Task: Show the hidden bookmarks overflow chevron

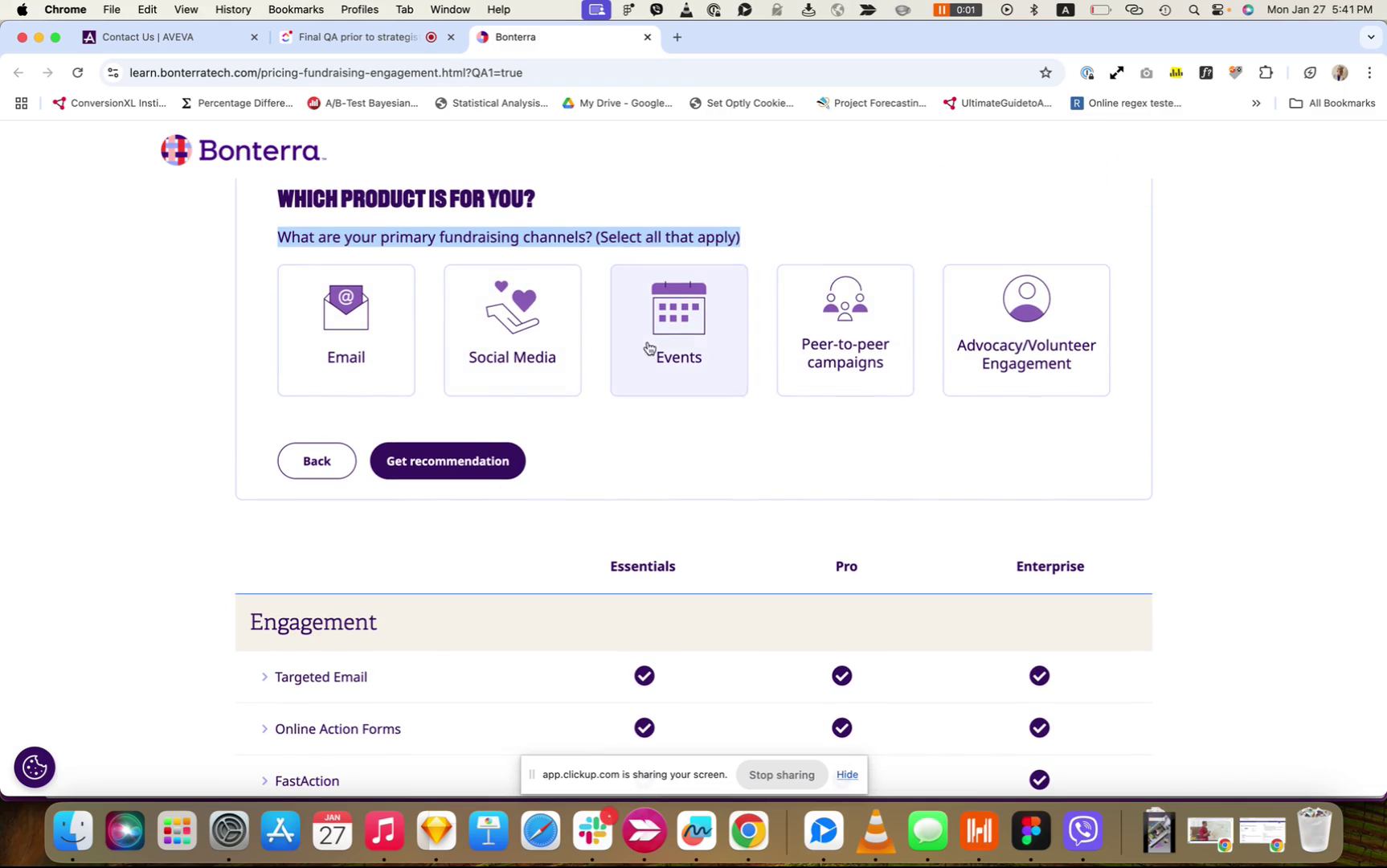Action: pyautogui.click(x=1256, y=103)
